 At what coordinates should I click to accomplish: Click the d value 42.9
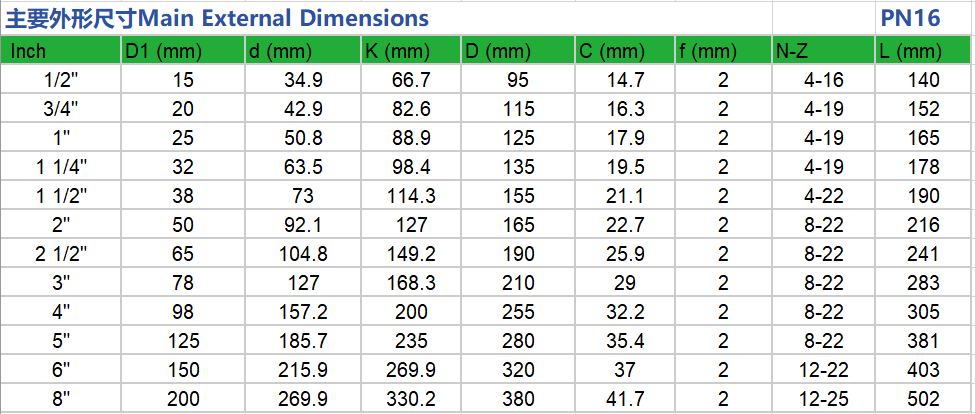click(302, 109)
